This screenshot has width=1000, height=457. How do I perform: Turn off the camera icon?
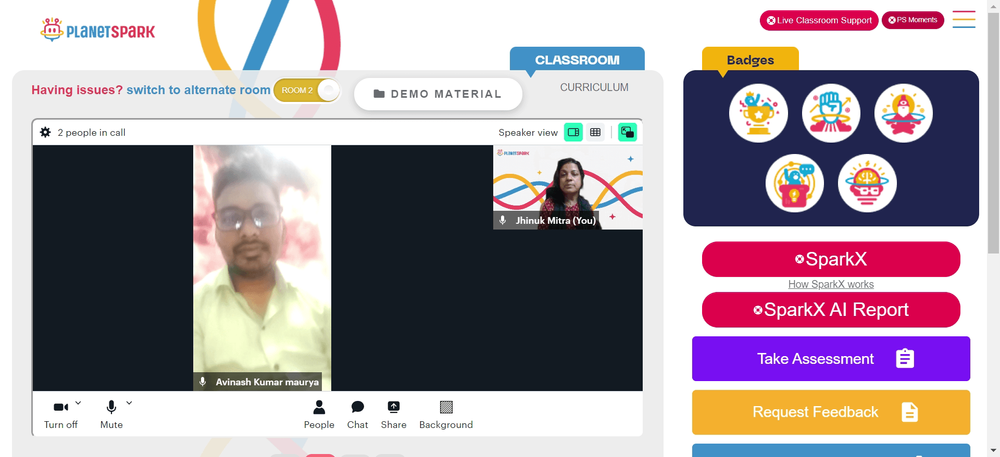pos(61,407)
